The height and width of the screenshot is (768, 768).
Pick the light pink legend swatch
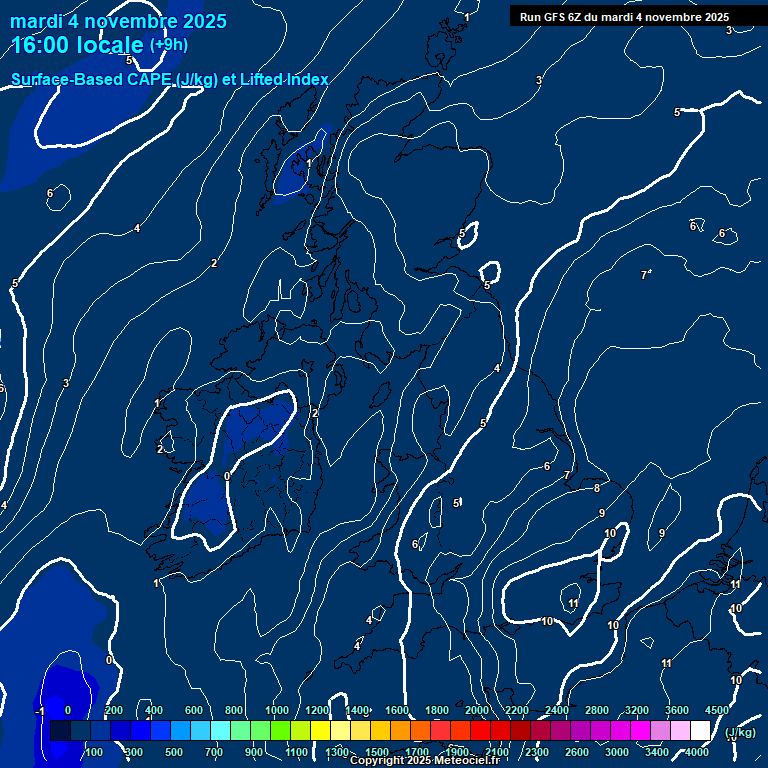point(680,730)
